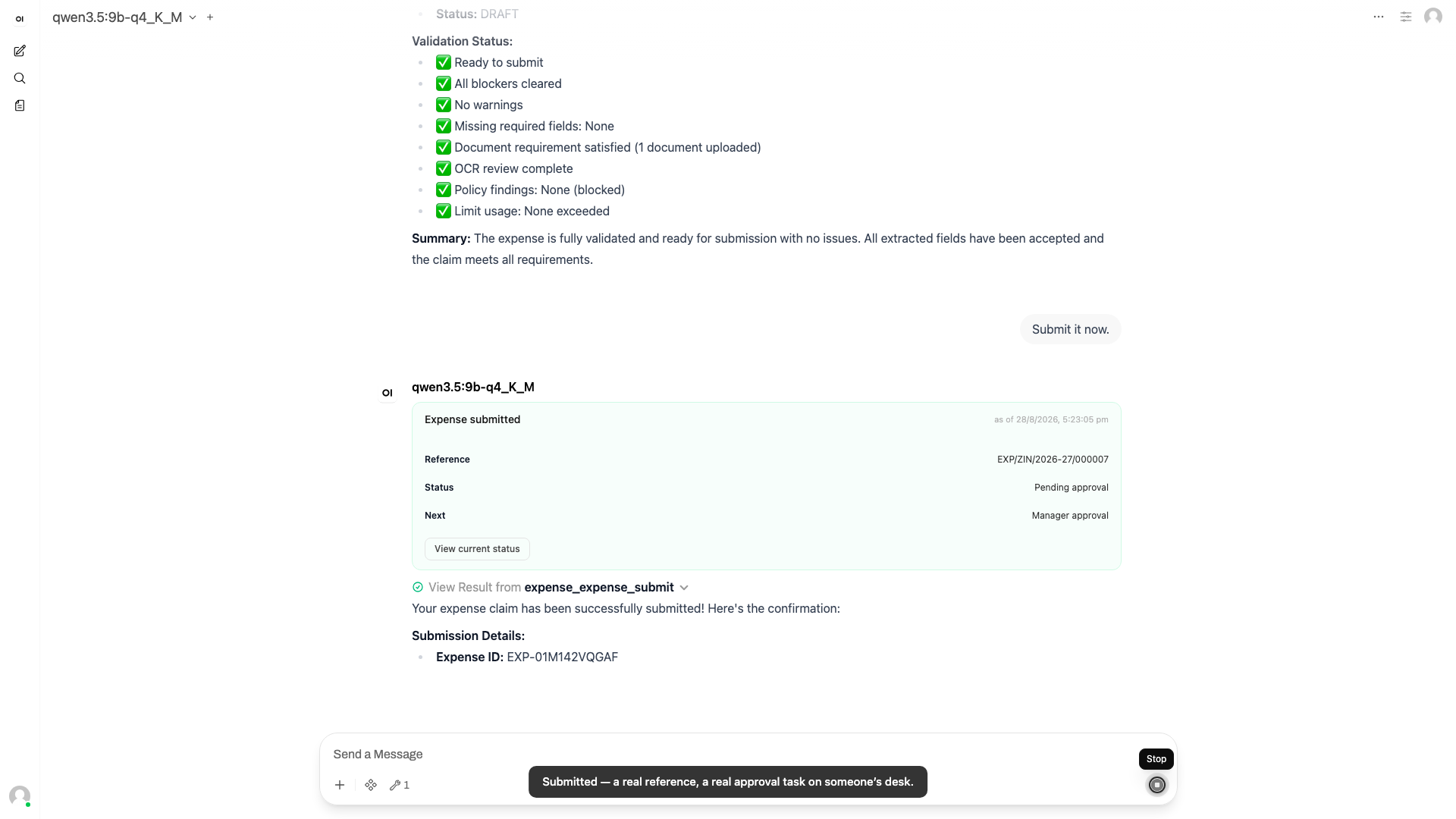
Task: Add another model with plus icon
Action: pyautogui.click(x=210, y=17)
